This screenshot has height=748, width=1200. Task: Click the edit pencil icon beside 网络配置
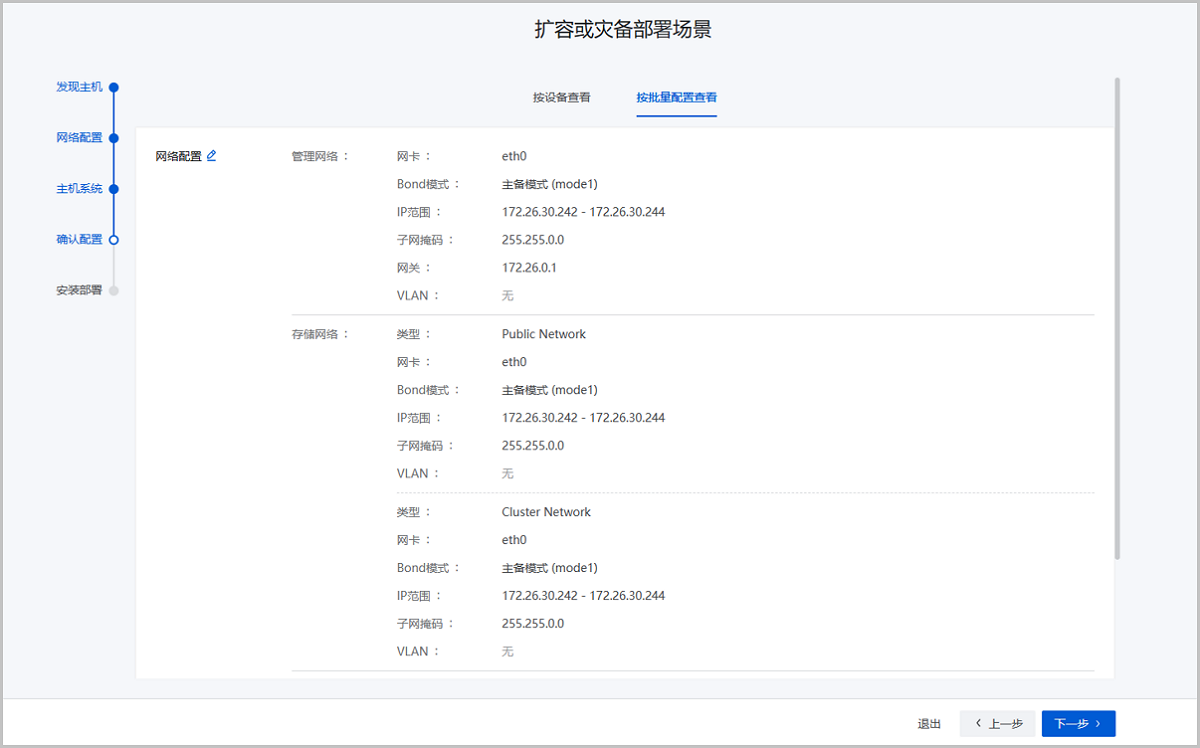pyautogui.click(x=211, y=156)
